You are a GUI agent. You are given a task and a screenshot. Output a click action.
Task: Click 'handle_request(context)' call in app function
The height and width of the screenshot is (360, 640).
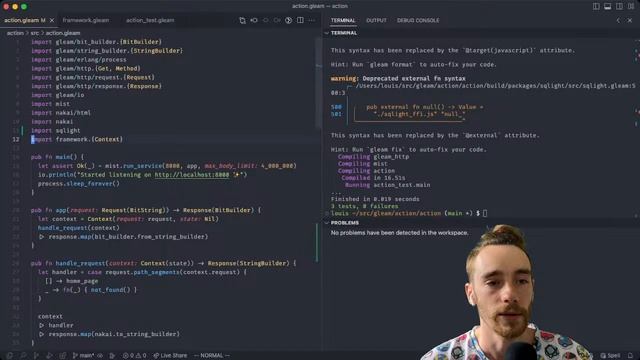coord(78,228)
